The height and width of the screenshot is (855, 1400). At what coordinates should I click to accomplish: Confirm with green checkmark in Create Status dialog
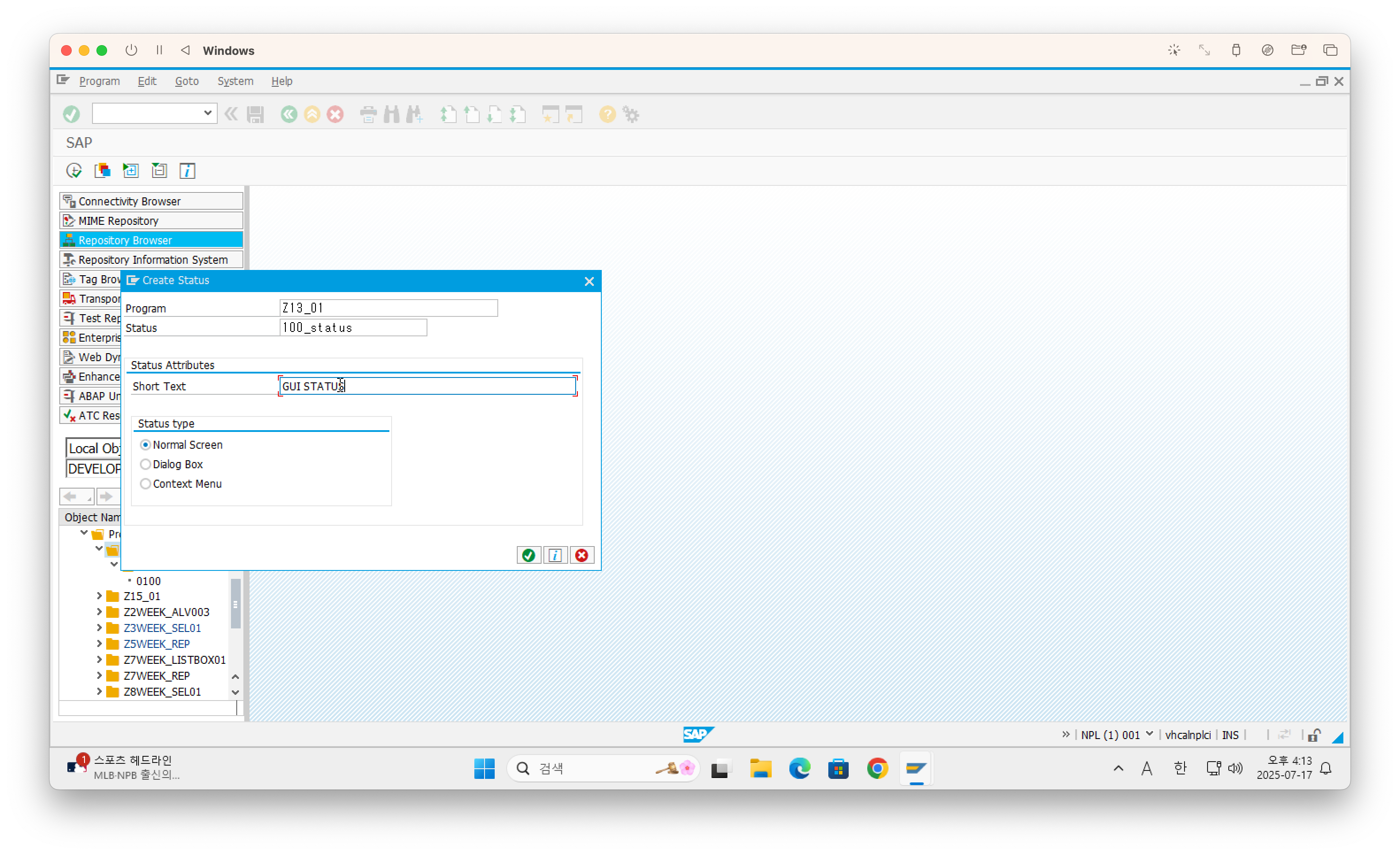[x=528, y=555]
